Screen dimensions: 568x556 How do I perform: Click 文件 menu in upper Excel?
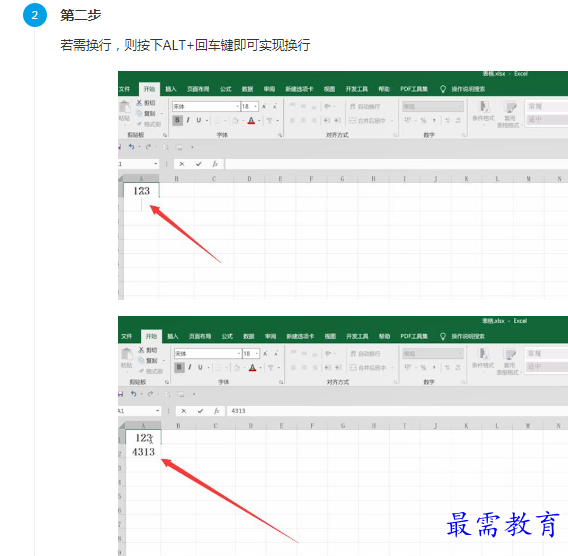[x=125, y=89]
